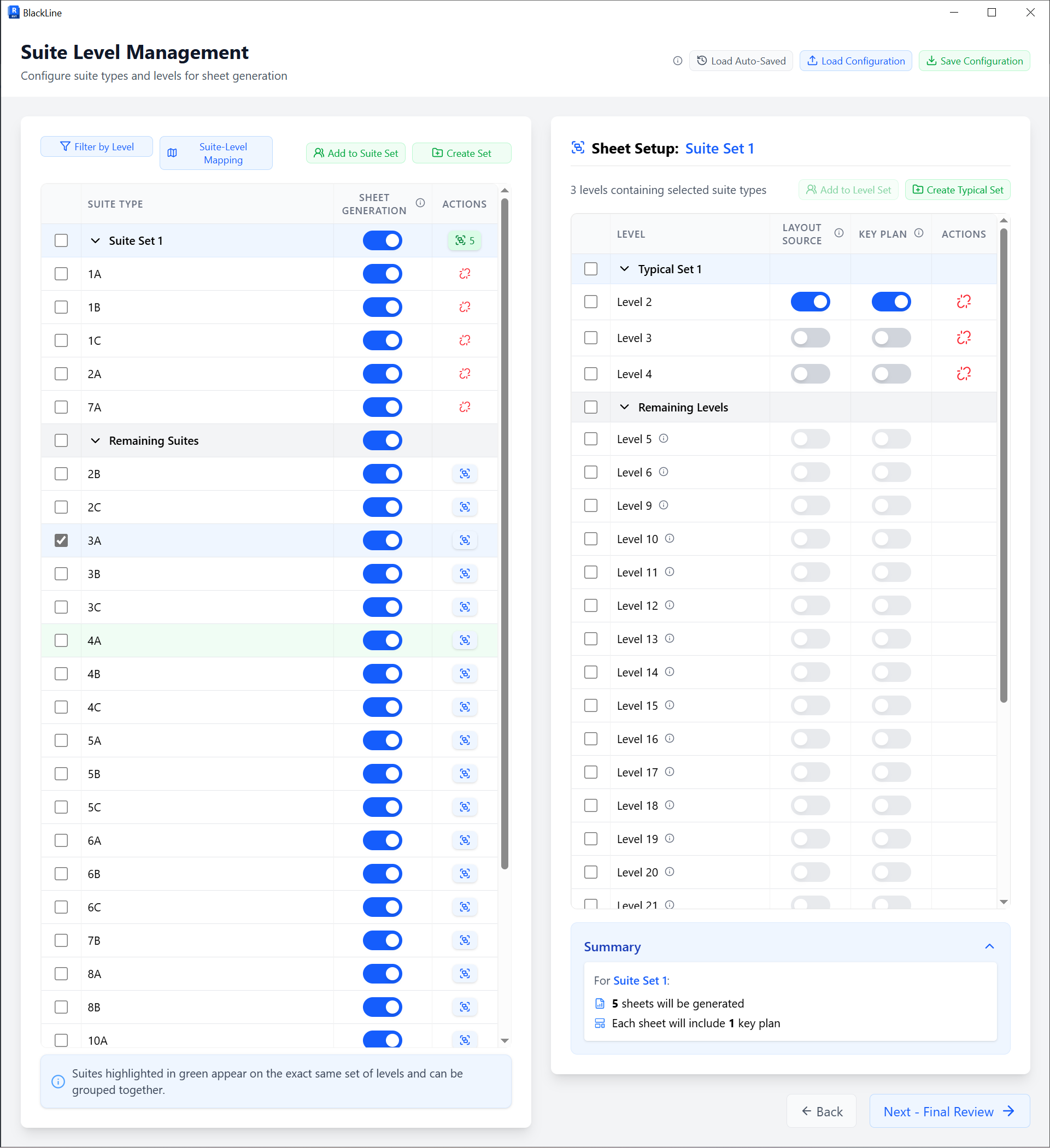Enable Layout Source toggle for Level 3
1050x1148 pixels.
pyautogui.click(x=810, y=338)
